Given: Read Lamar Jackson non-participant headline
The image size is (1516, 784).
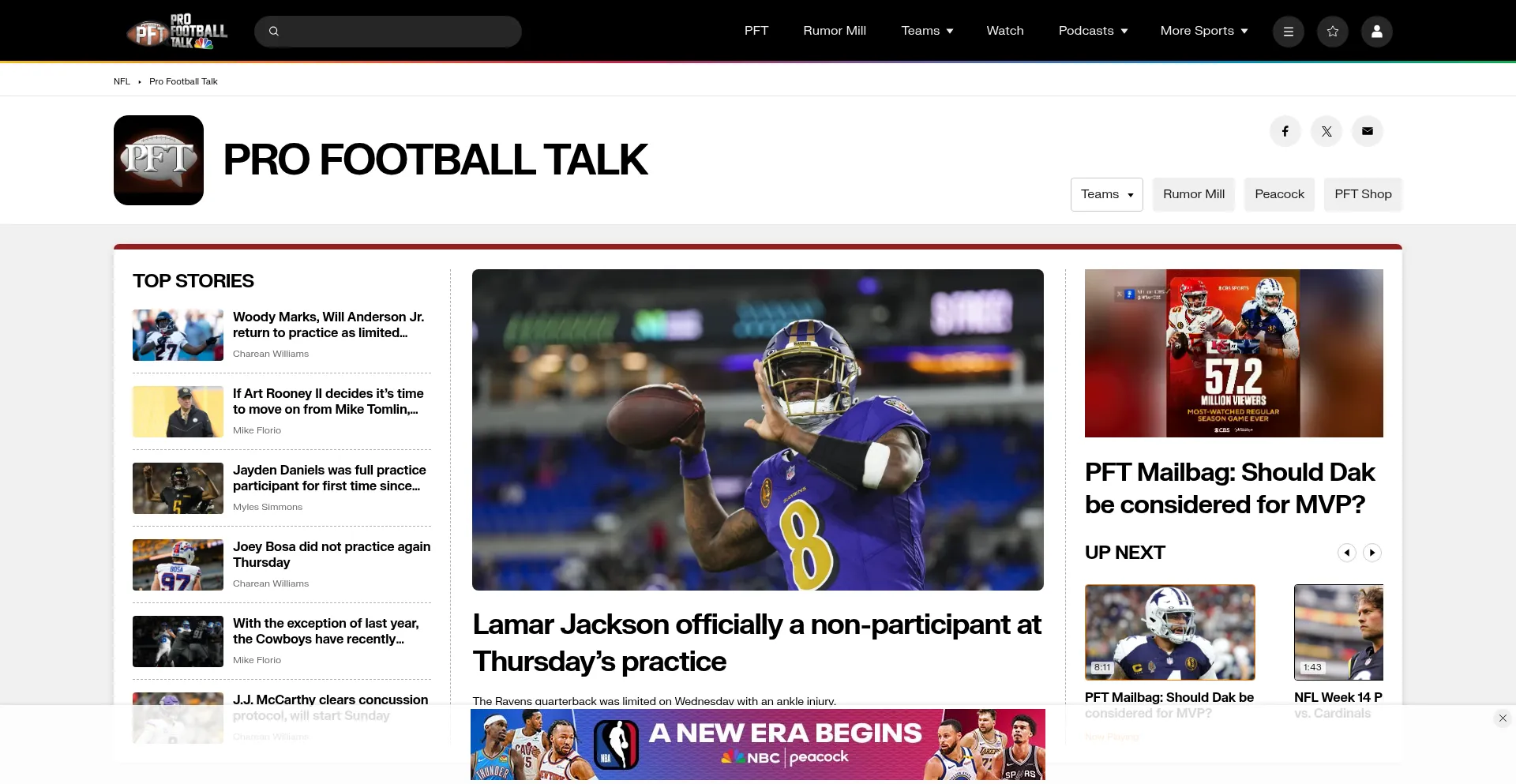Looking at the screenshot, I should 756,643.
